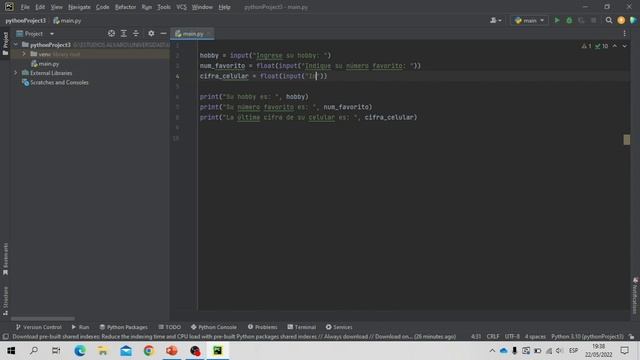Open the Terminal tool window button
The height and width of the screenshot is (360, 640).
click(301, 327)
